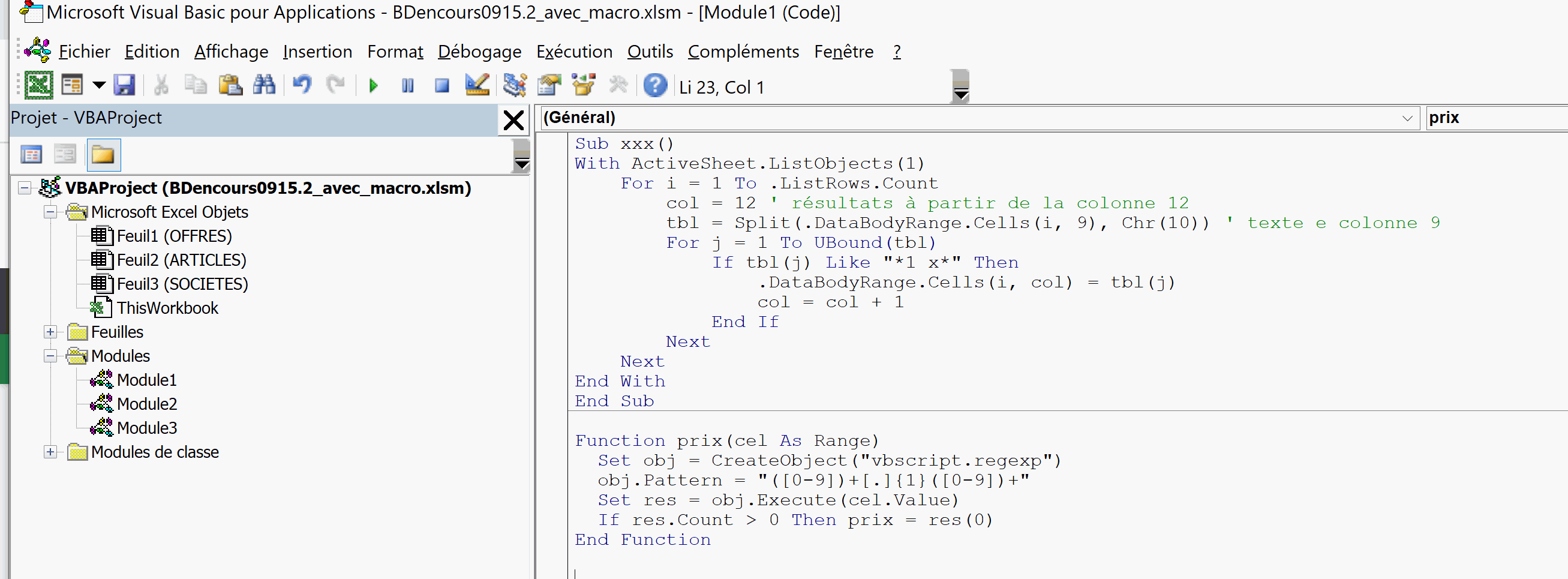Close the Projet - VBAProject panel
1568x579 pixels.
[513, 121]
